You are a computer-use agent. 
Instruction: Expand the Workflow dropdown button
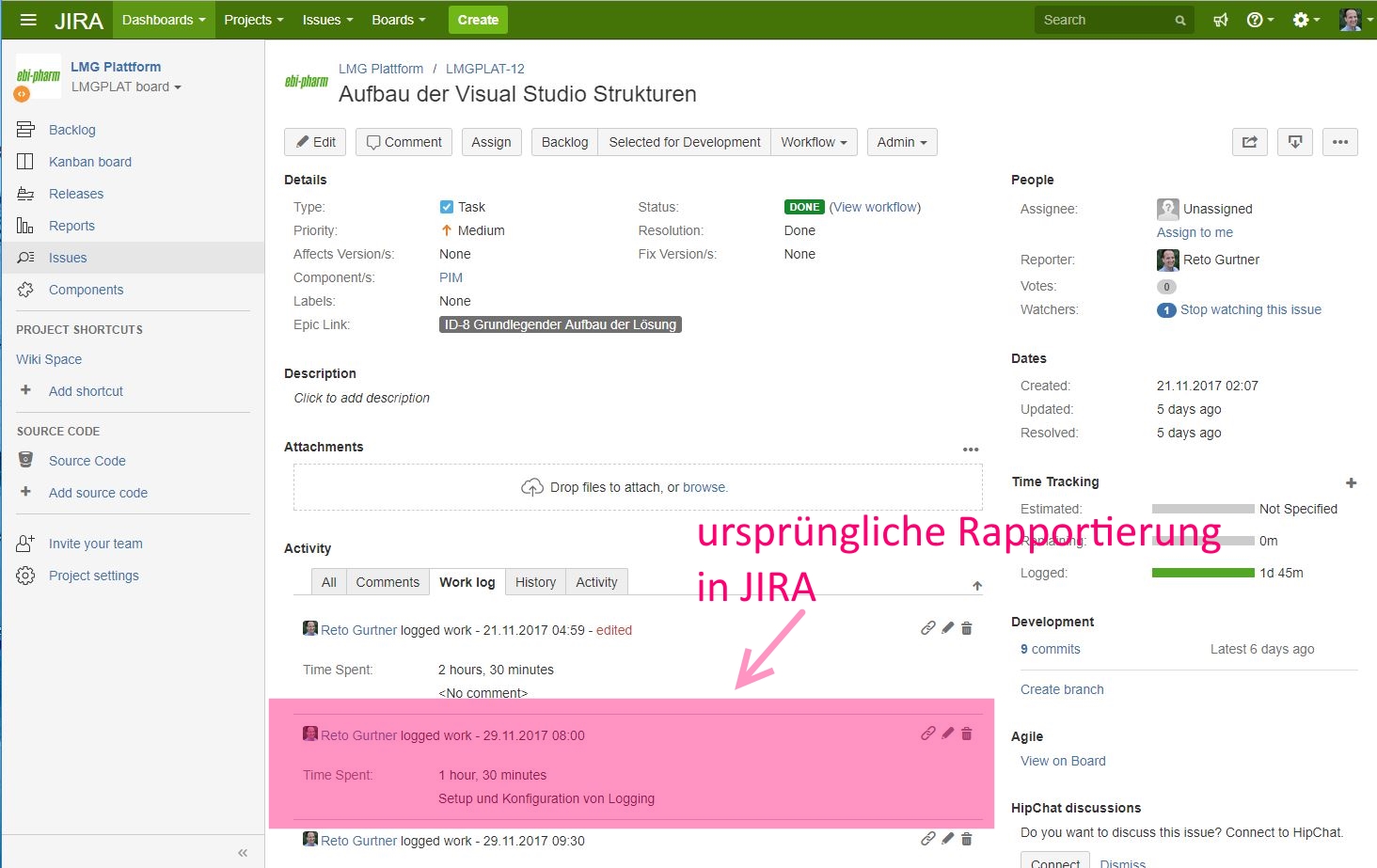(x=814, y=142)
